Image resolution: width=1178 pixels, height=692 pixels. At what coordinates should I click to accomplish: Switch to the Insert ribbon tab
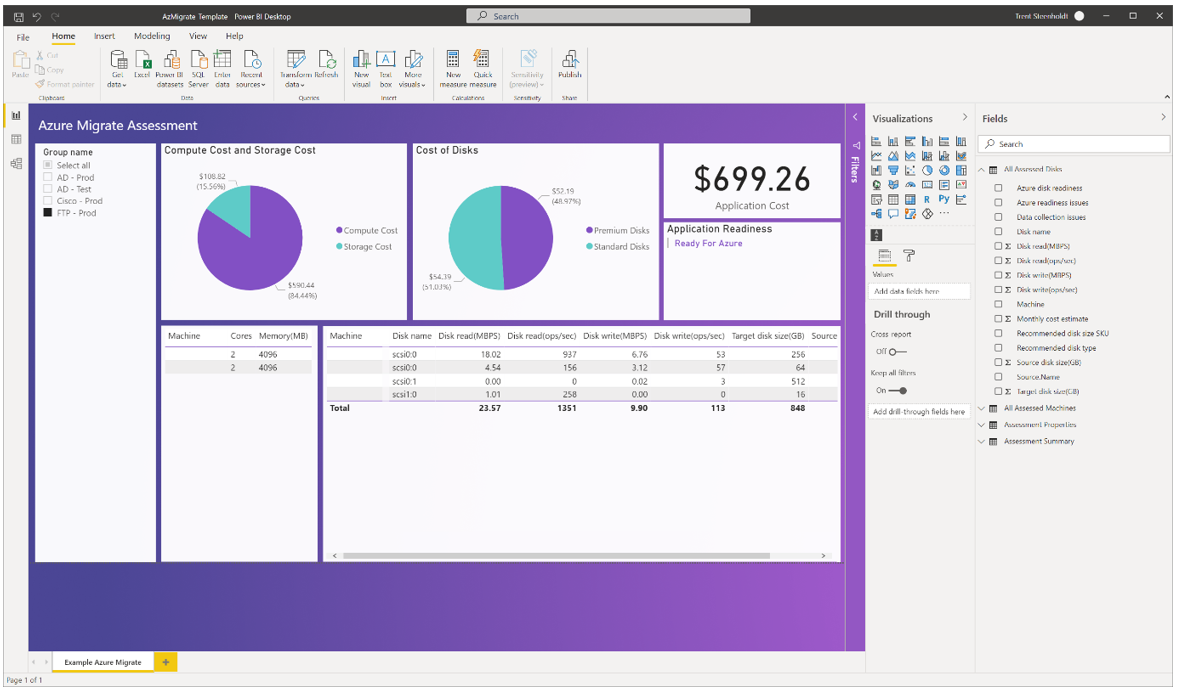pyautogui.click(x=104, y=36)
